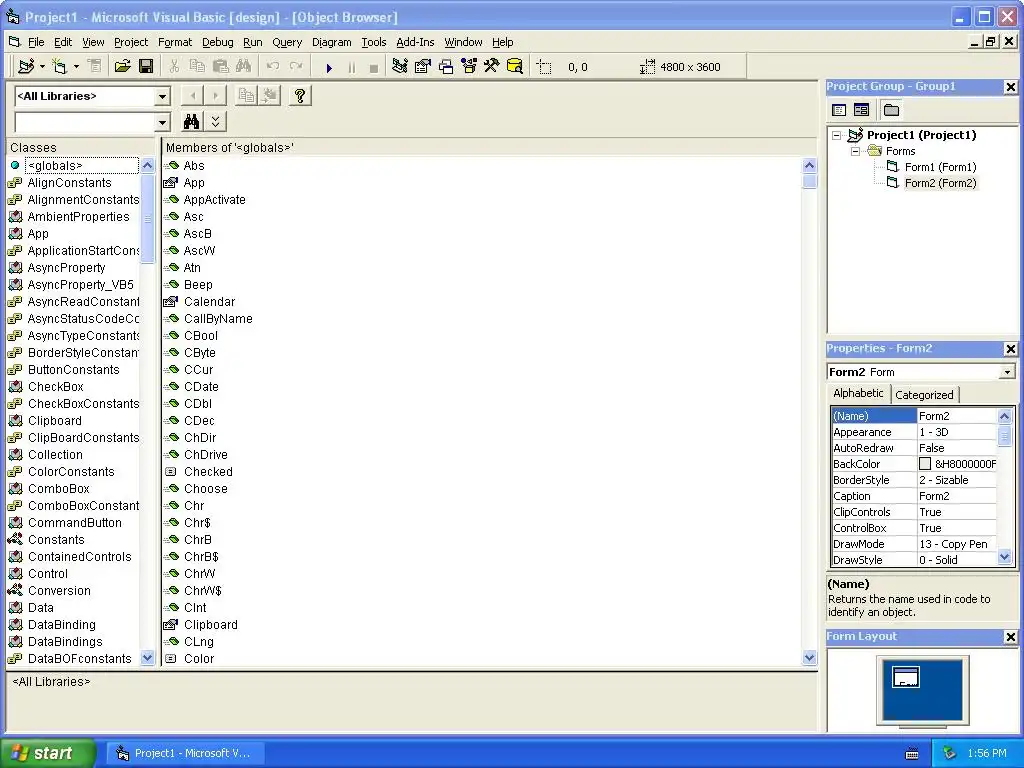Click the Add Form toolbar icon
Viewport: 1024px width, 768px height.
[x=60, y=67]
